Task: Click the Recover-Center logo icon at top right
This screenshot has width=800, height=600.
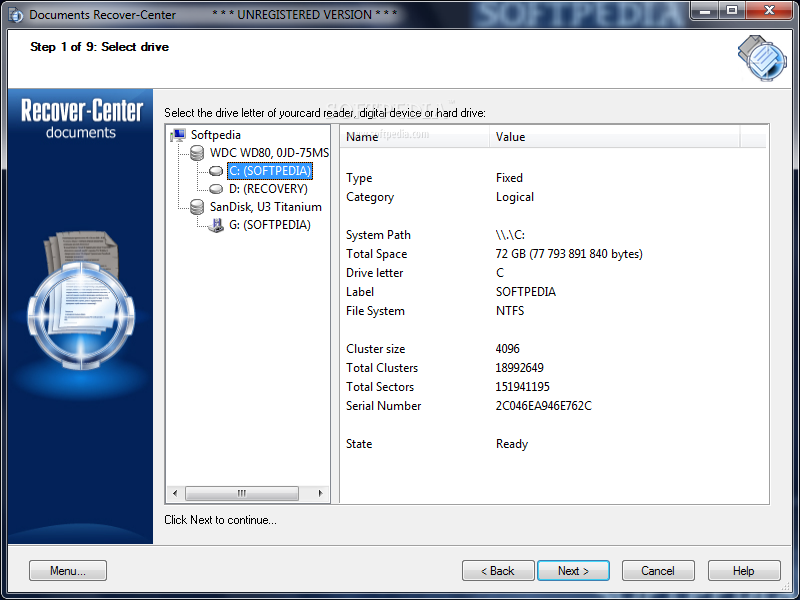Action: (x=762, y=58)
